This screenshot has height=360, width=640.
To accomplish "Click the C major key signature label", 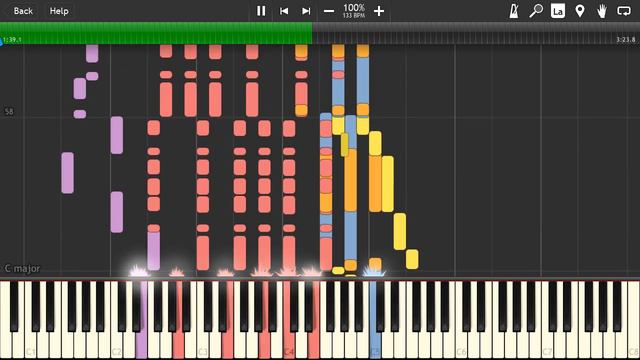I will pyautogui.click(x=22, y=268).
